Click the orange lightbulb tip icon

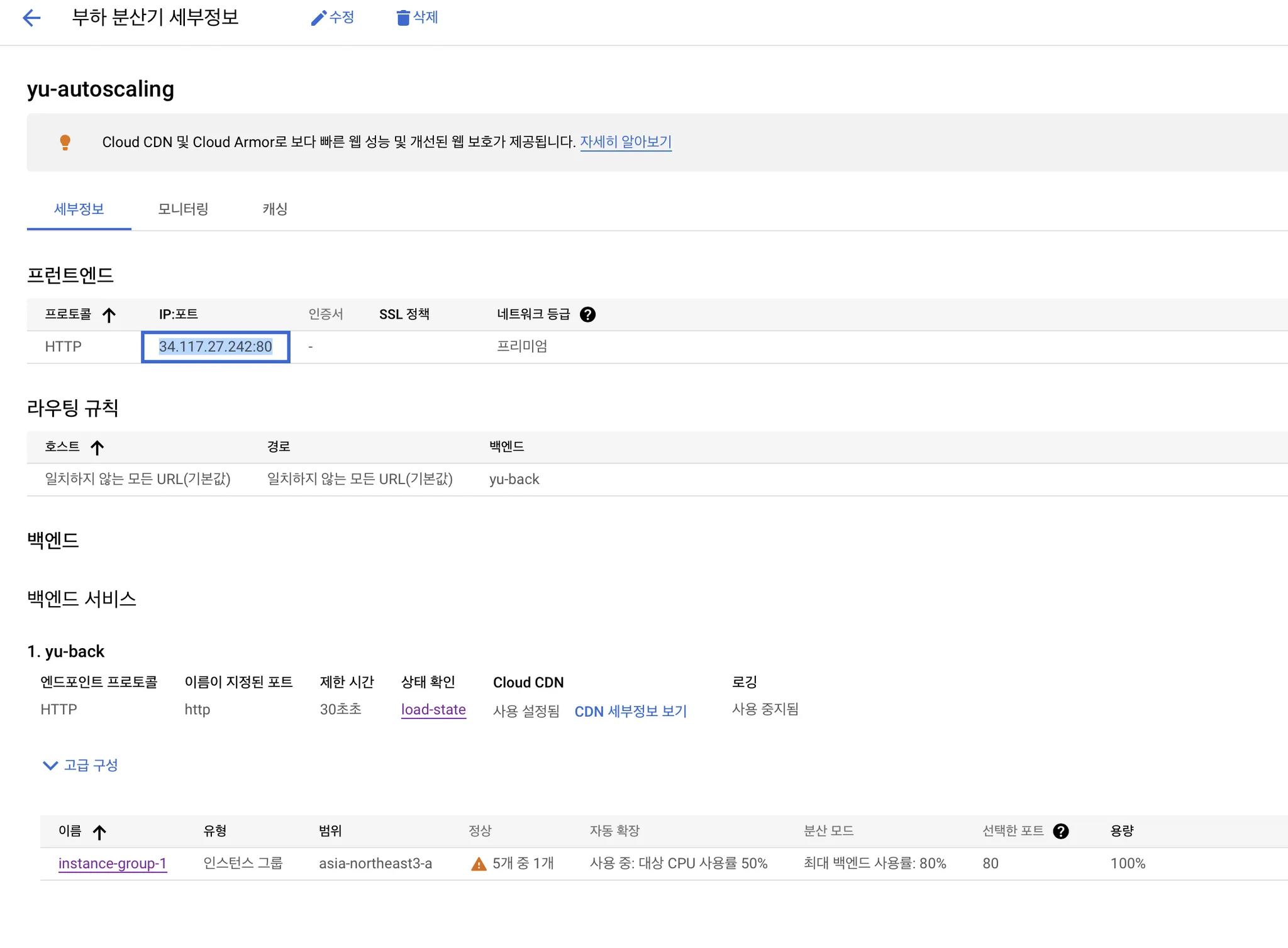(65, 142)
